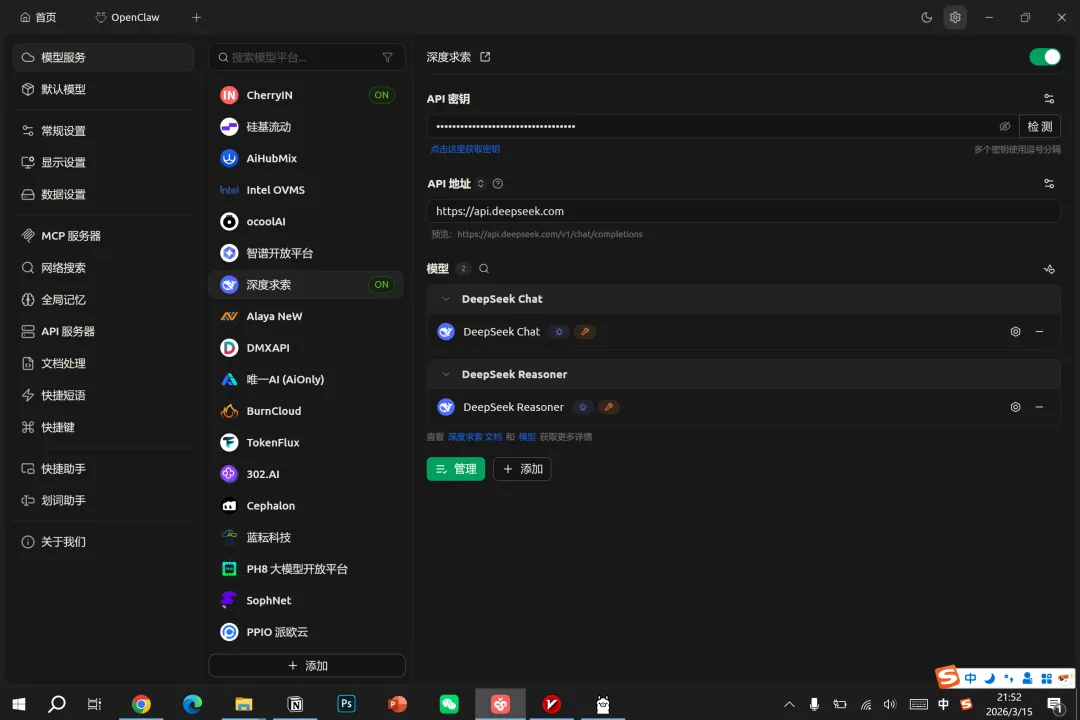Screen dimensions: 1080x720
Task: Open 数据设置 in settings sidebar
Action: click(103, 194)
